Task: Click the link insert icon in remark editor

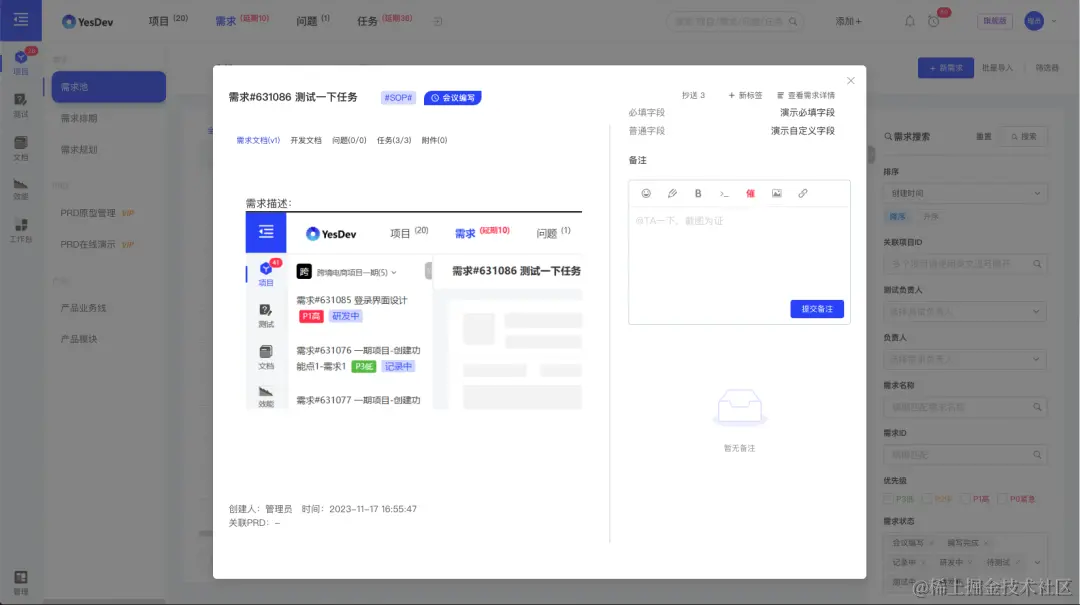Action: point(803,193)
